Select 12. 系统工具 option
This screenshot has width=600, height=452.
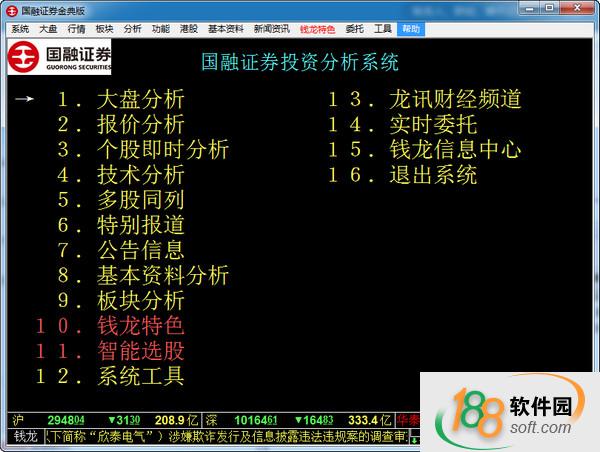[x=110, y=376]
